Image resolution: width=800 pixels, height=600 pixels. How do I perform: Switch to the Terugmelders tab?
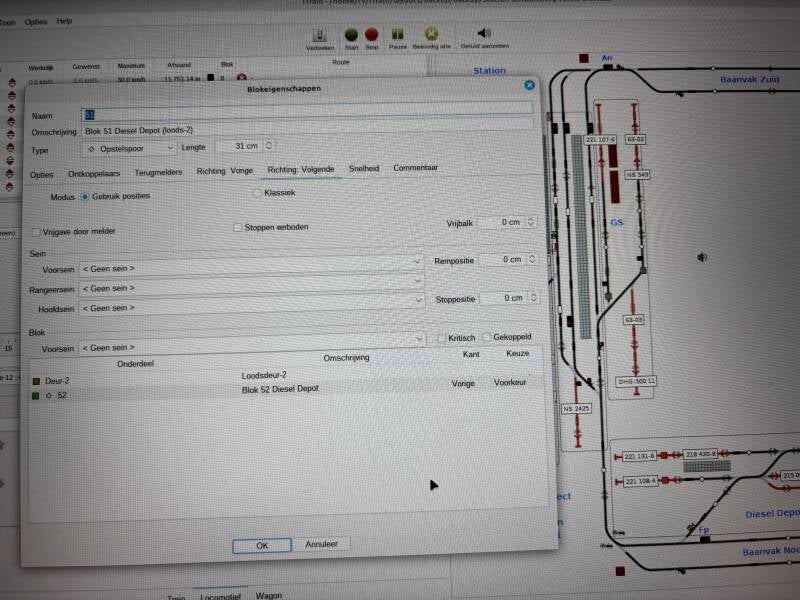click(x=158, y=172)
